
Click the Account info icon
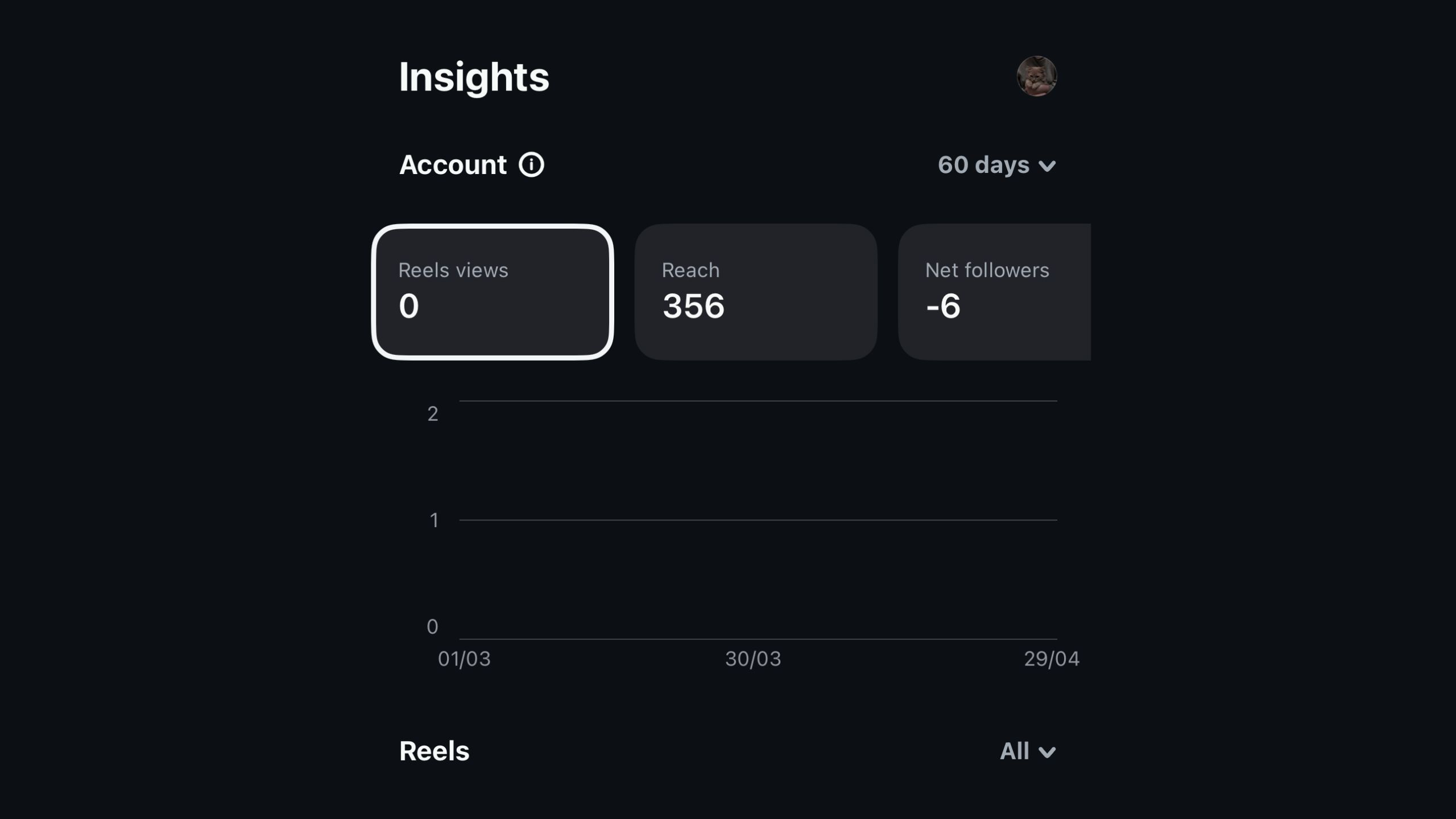pyautogui.click(x=531, y=165)
